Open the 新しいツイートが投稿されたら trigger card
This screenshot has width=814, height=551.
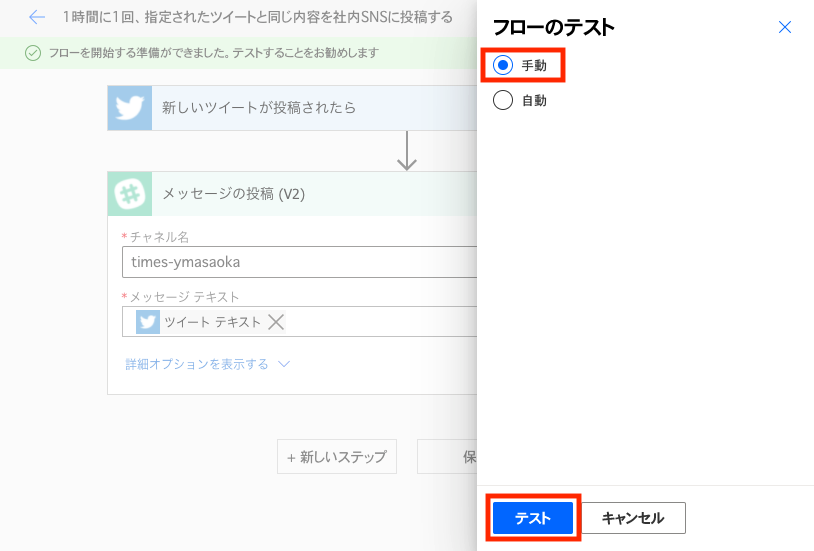pos(292,108)
